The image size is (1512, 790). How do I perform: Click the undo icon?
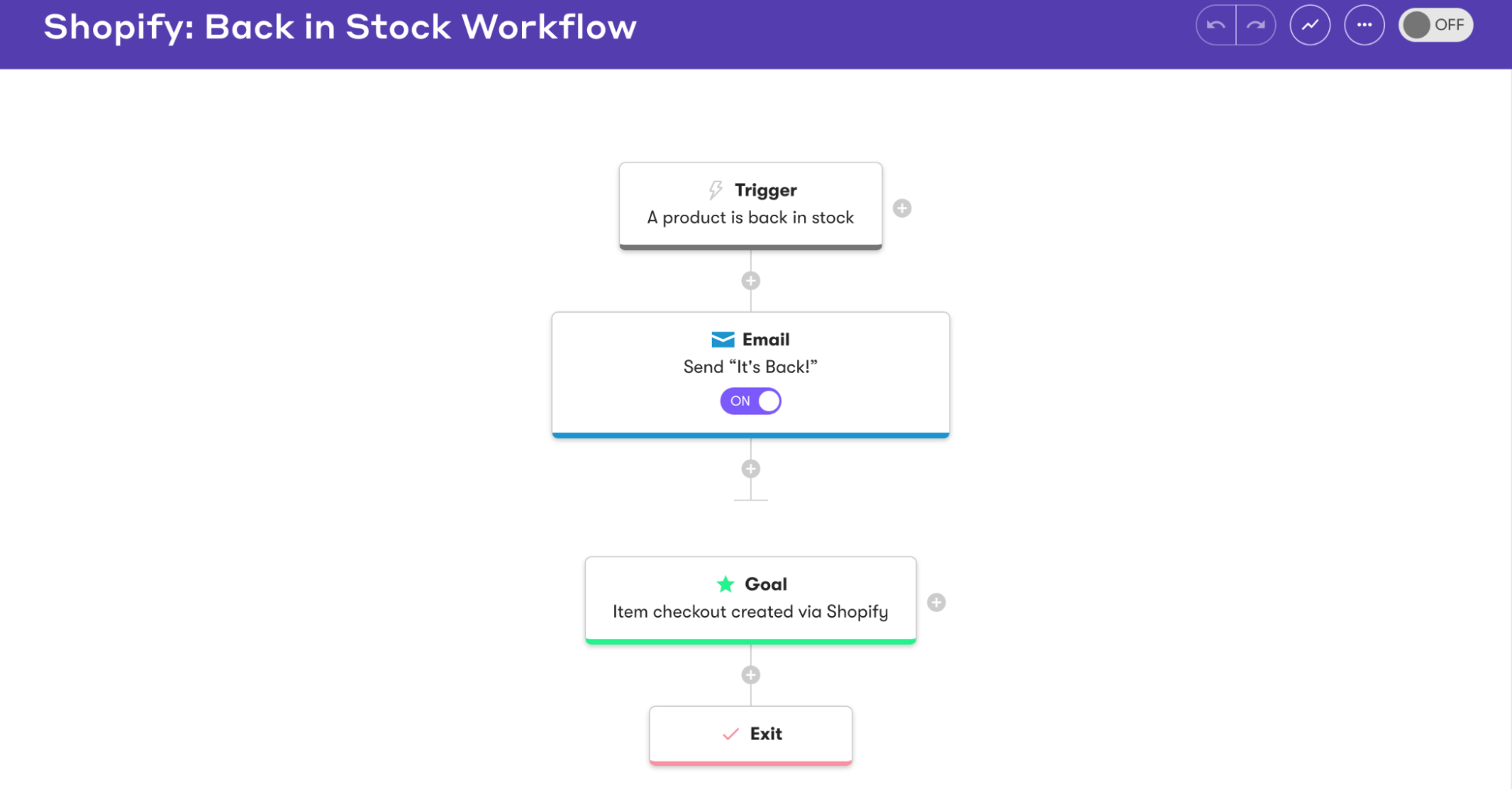1215,25
